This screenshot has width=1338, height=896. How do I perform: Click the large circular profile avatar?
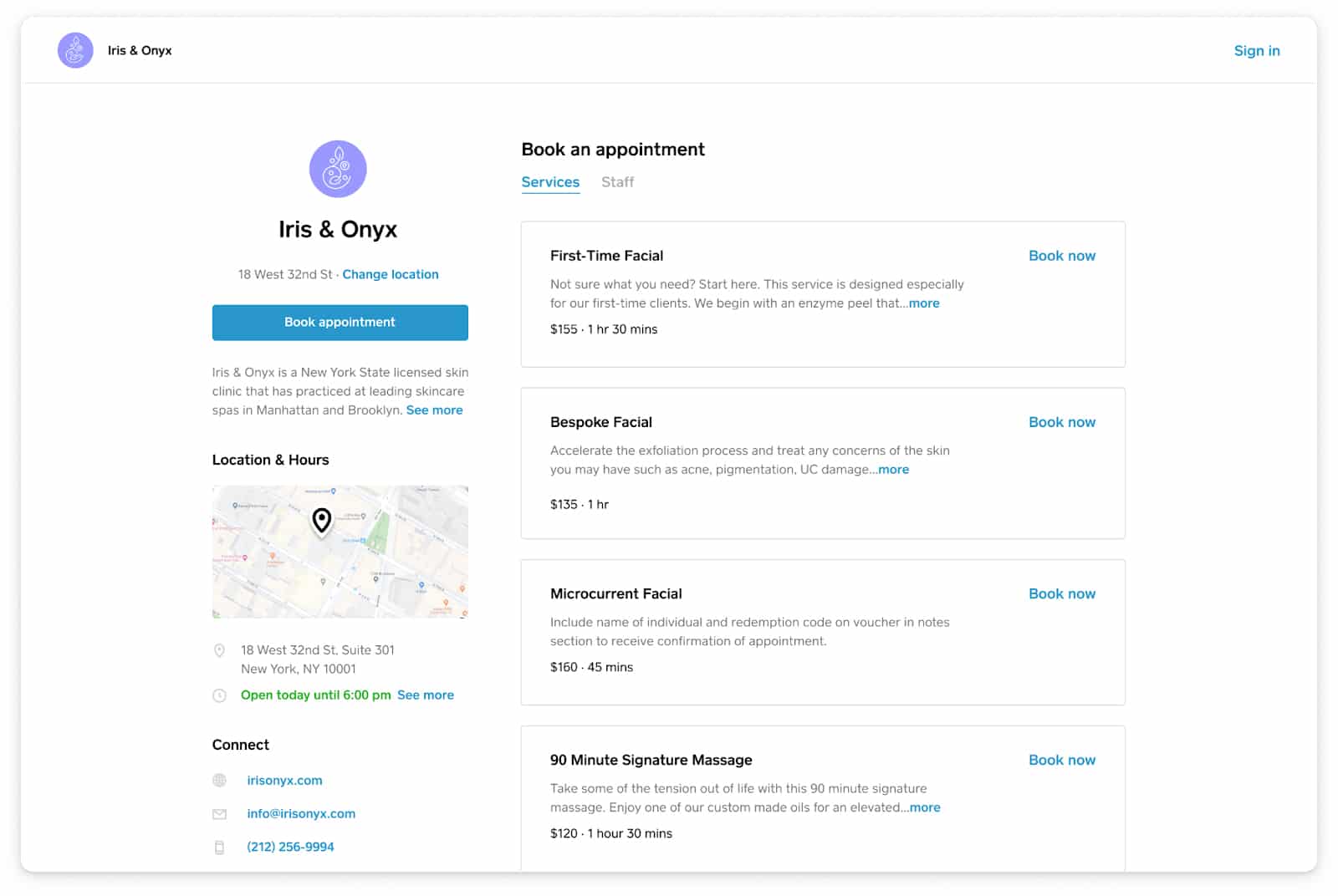(340, 168)
